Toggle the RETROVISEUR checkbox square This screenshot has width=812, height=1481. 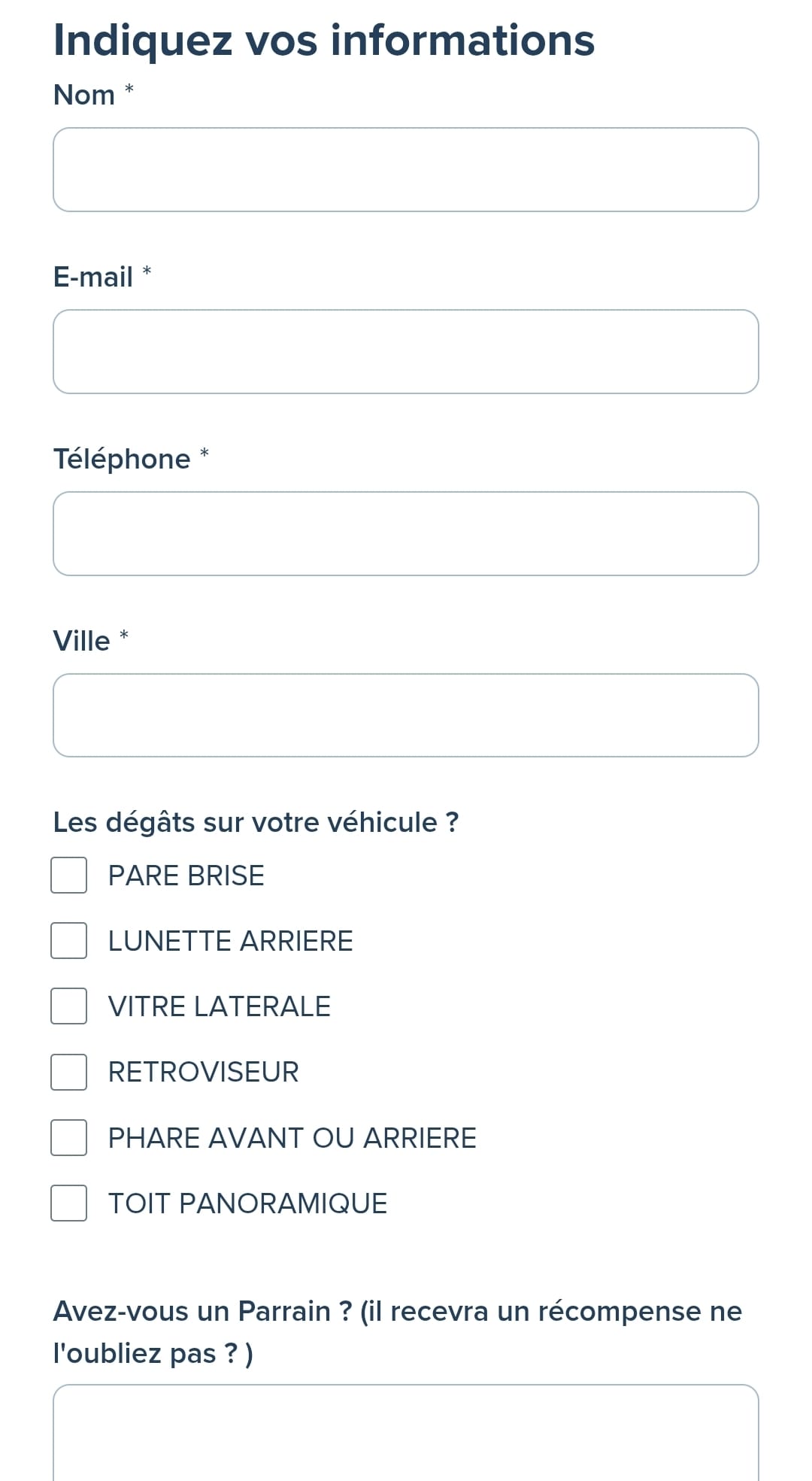click(x=69, y=1072)
